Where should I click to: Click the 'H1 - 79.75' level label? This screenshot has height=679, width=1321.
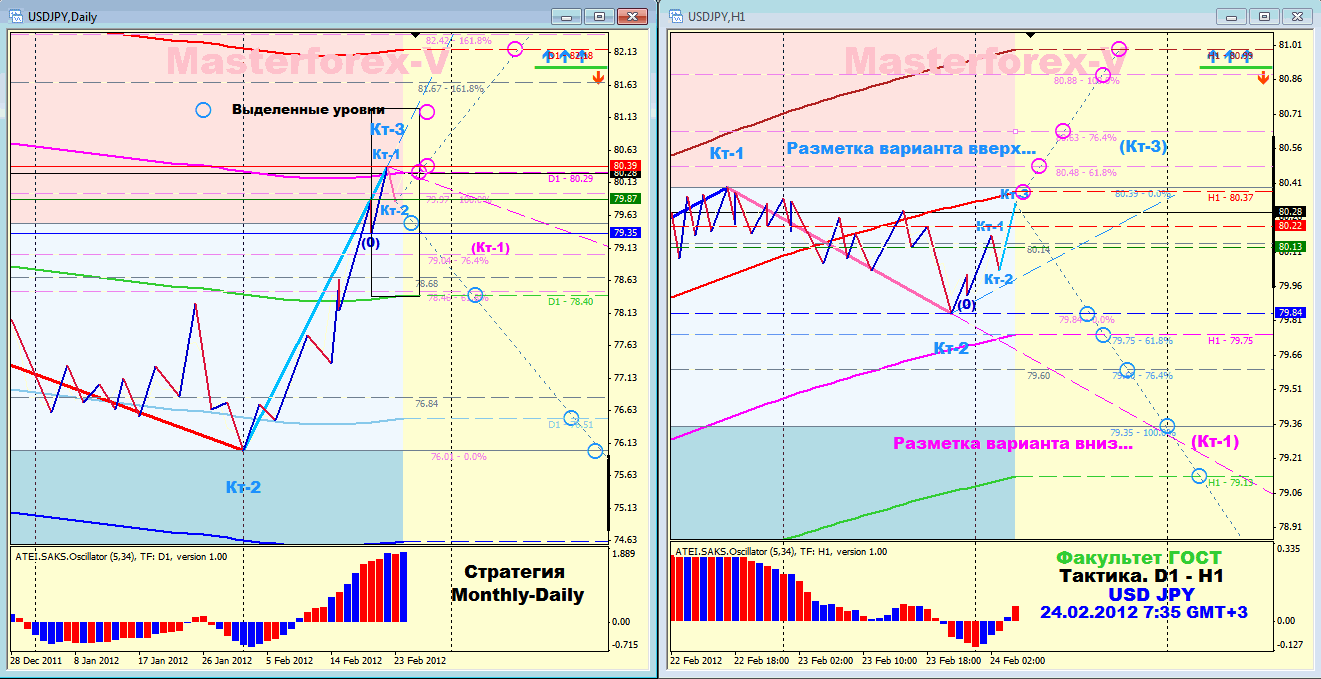(x=1231, y=341)
